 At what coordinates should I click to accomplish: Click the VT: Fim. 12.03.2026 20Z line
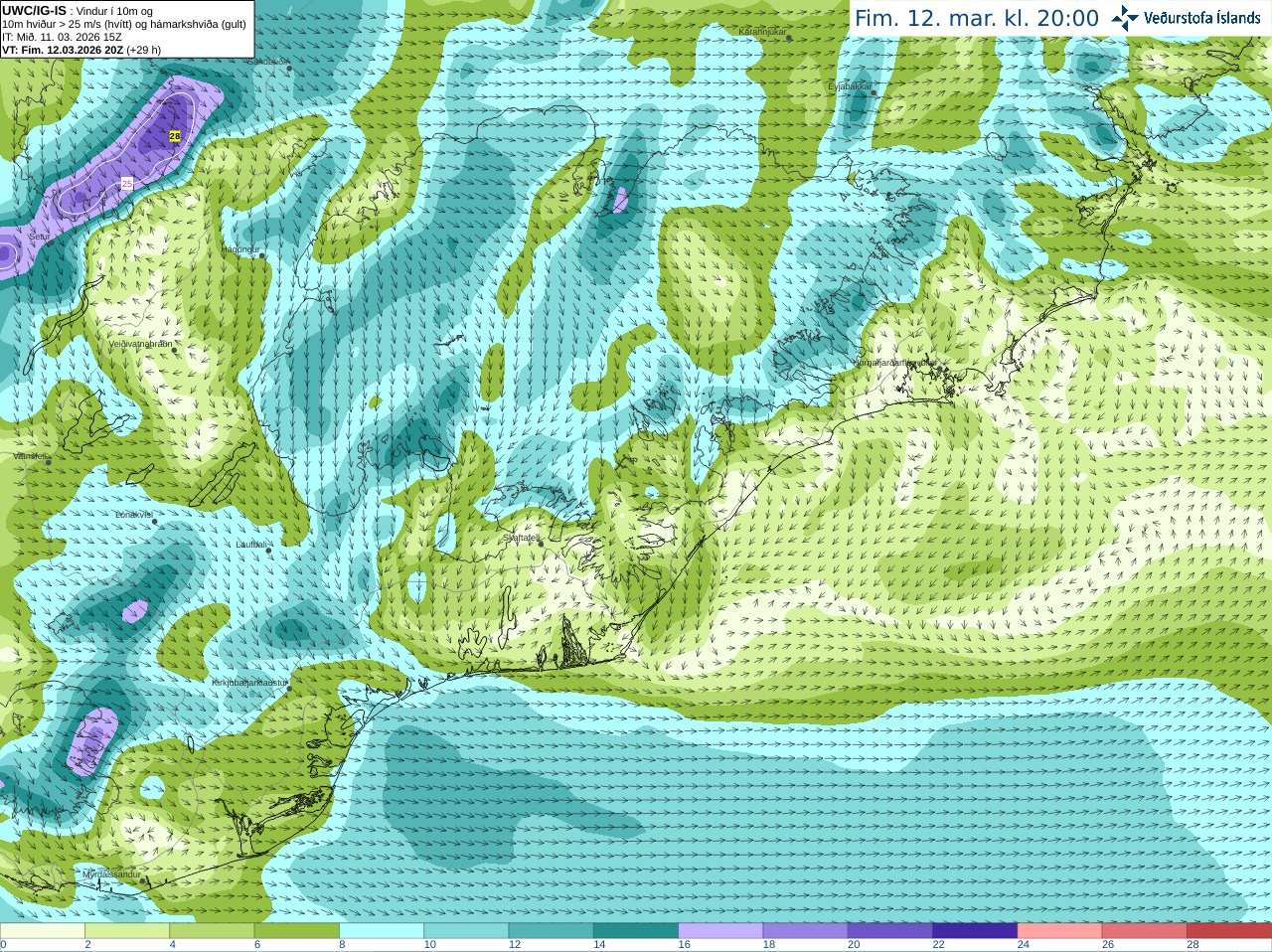click(x=81, y=50)
